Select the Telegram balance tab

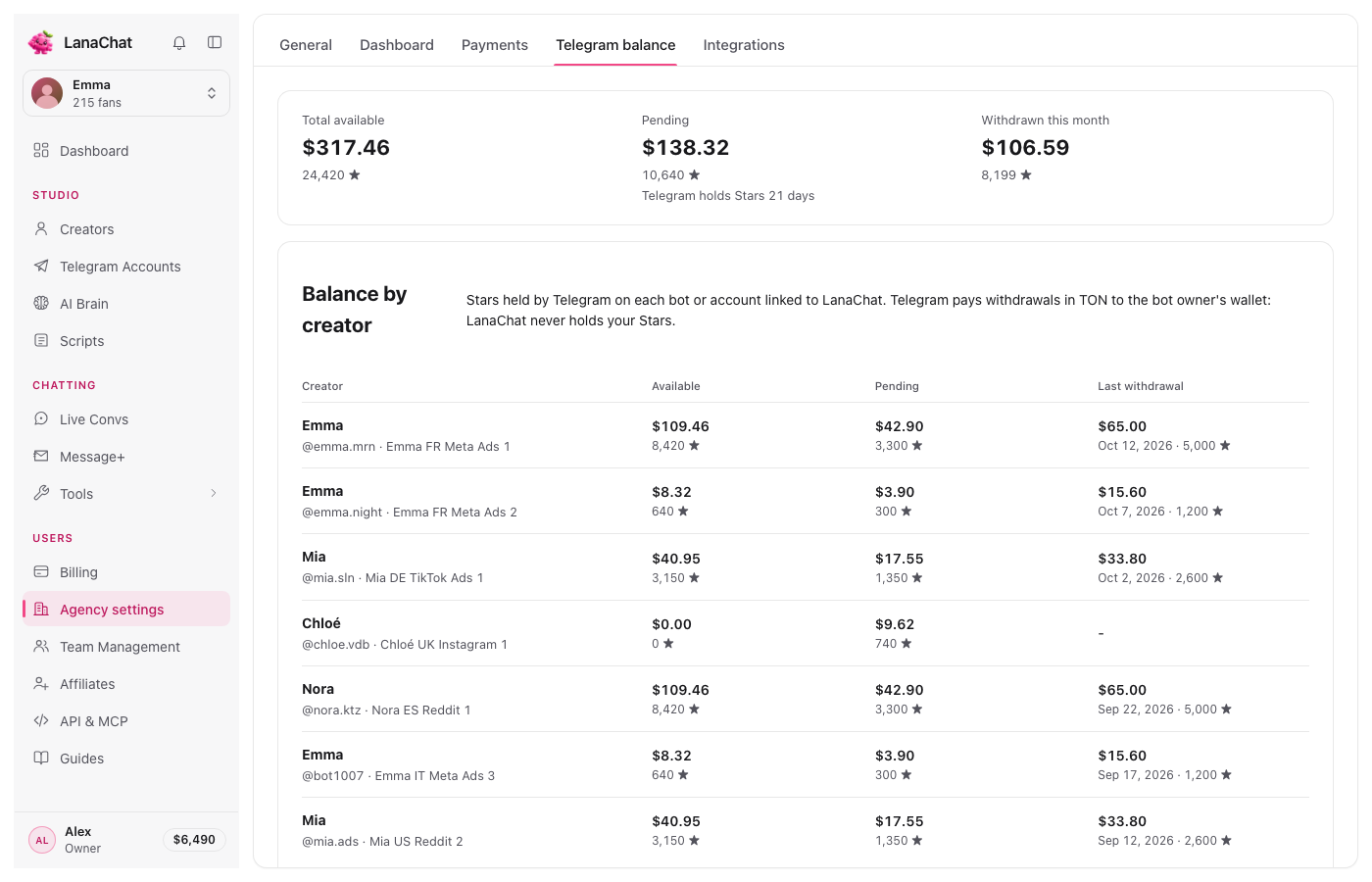coord(615,45)
